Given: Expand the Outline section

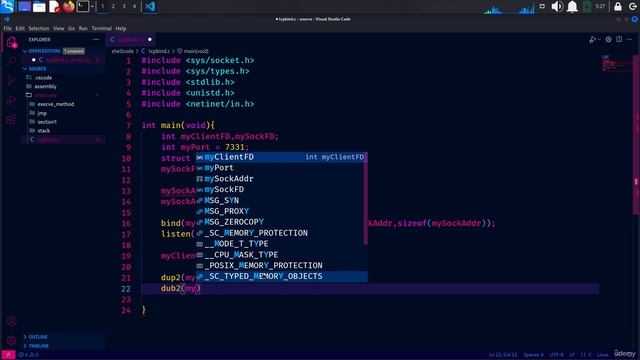Looking at the screenshot, I should (x=38, y=337).
